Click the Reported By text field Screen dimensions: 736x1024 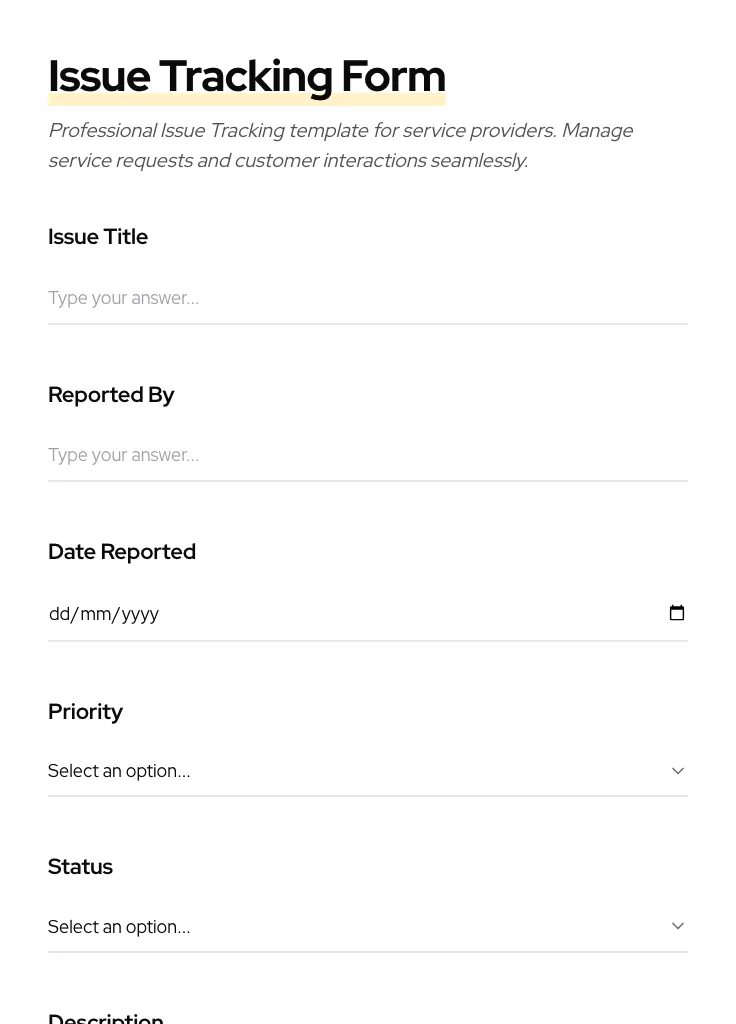pyautogui.click(x=368, y=454)
